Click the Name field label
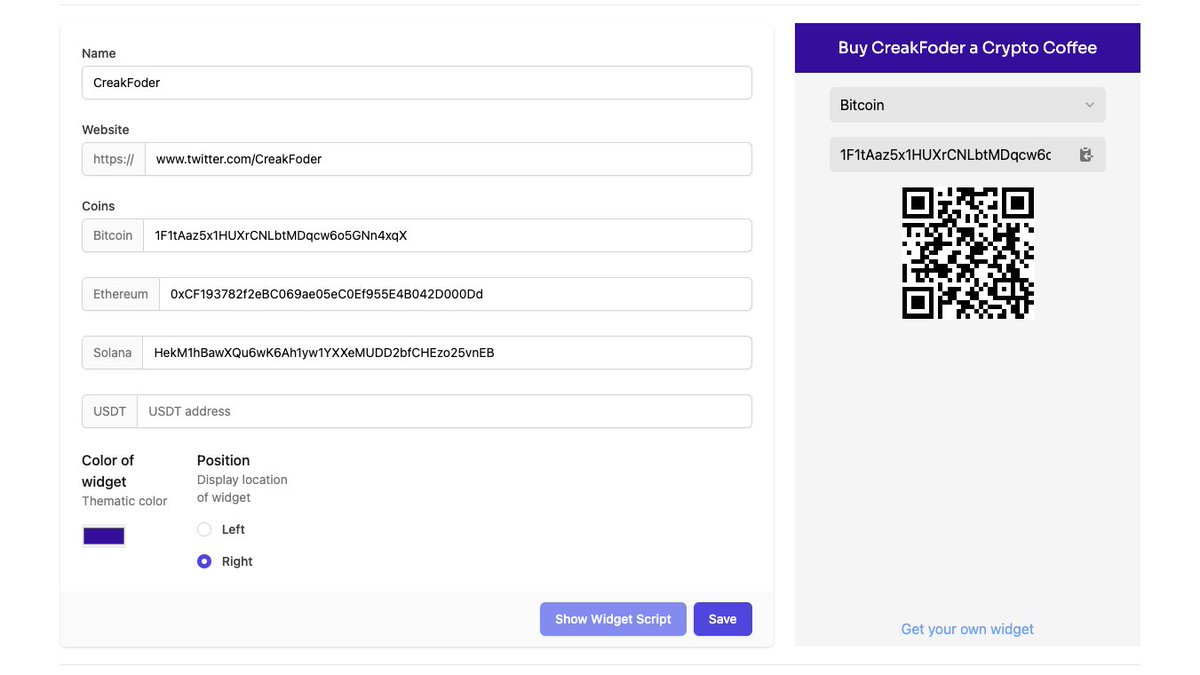This screenshot has height=675, width=1200. 99,53
